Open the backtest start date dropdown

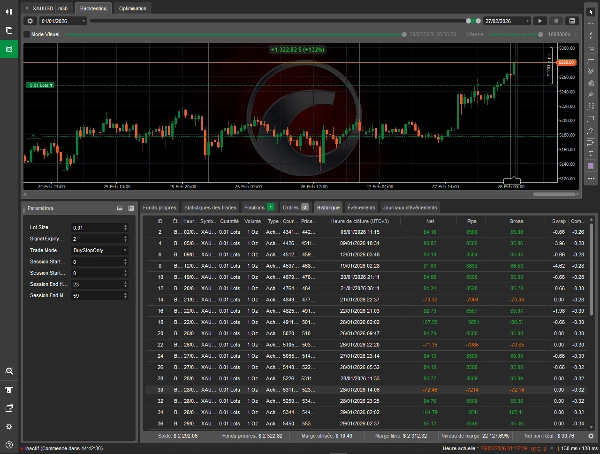(x=62, y=21)
